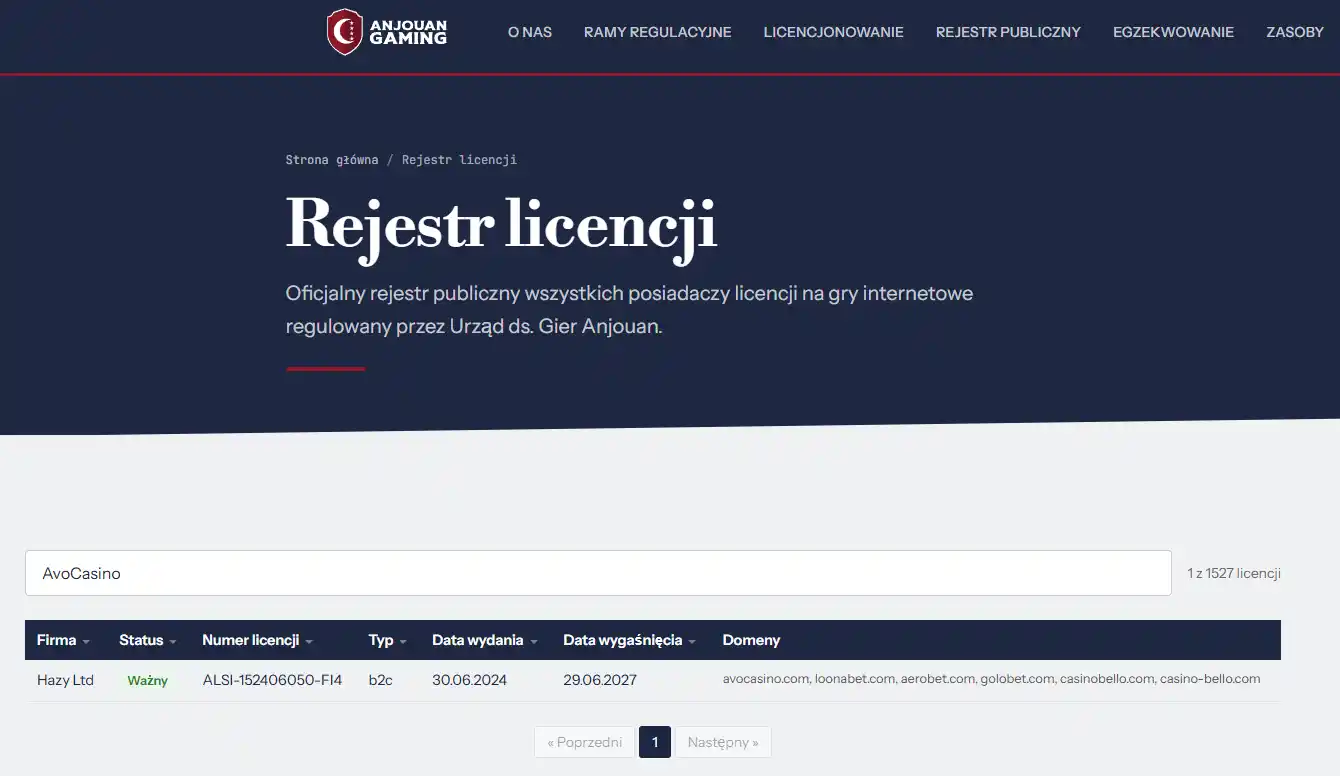Click the Następny pagination button
The image size is (1340, 776).
tap(723, 742)
